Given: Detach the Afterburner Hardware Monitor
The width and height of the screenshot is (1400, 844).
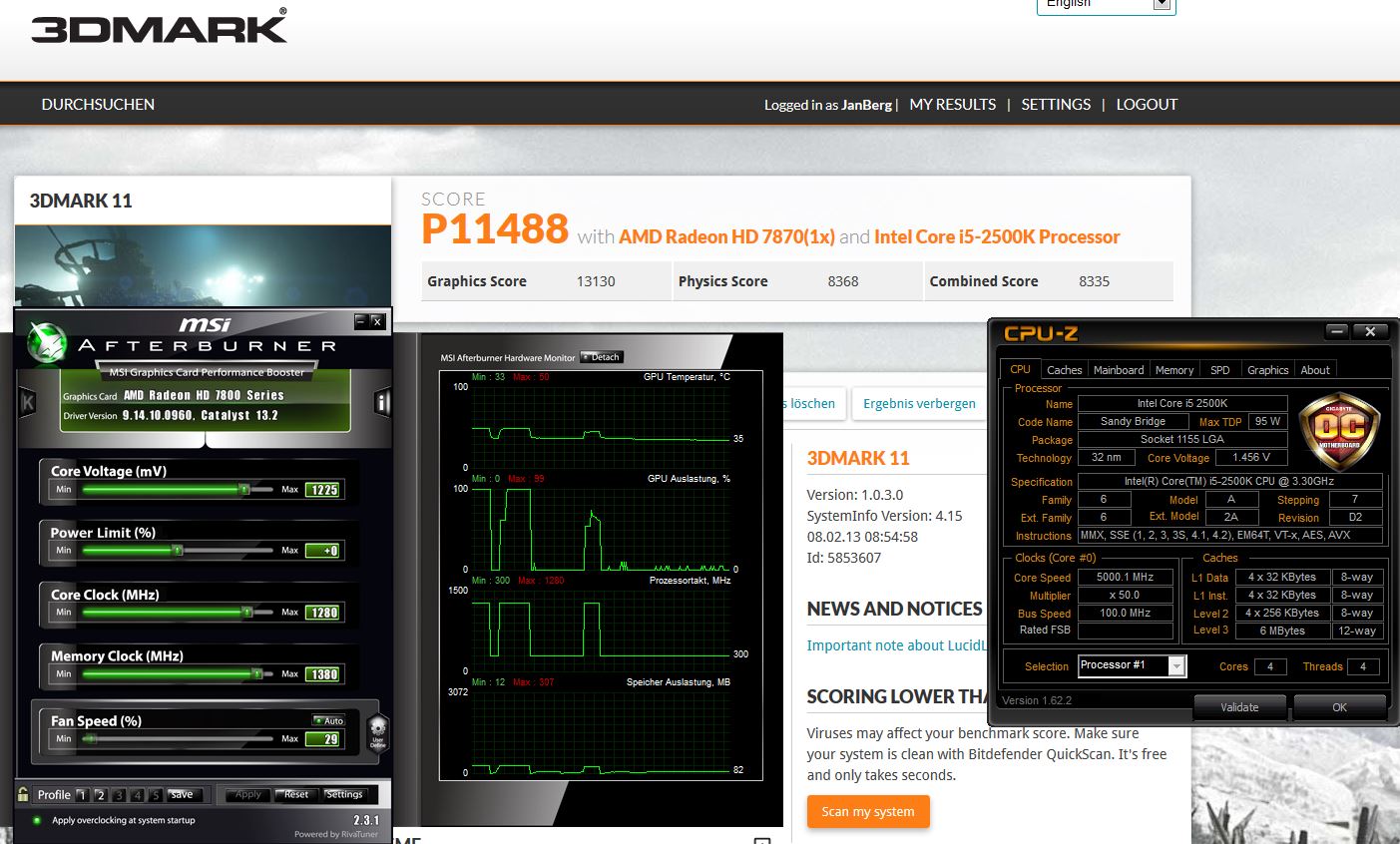Looking at the screenshot, I should [602, 357].
